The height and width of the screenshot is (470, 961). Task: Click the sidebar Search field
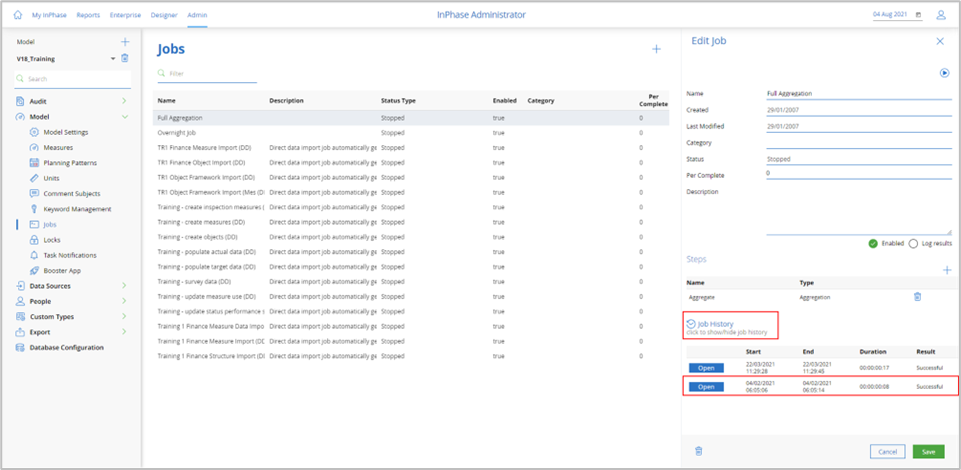click(72, 79)
